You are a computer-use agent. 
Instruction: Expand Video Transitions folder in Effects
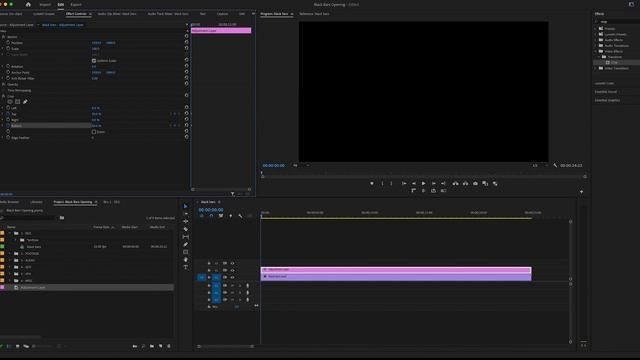pos(596,68)
